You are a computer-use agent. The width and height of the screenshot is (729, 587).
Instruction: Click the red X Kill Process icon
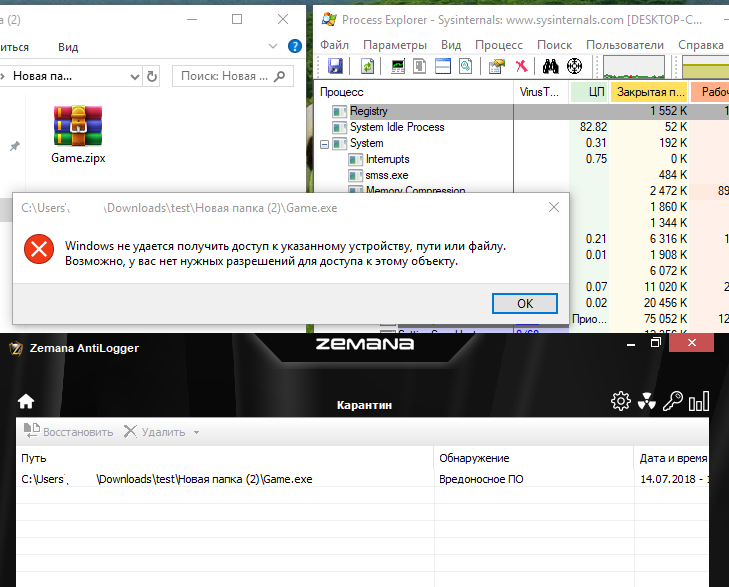522,66
